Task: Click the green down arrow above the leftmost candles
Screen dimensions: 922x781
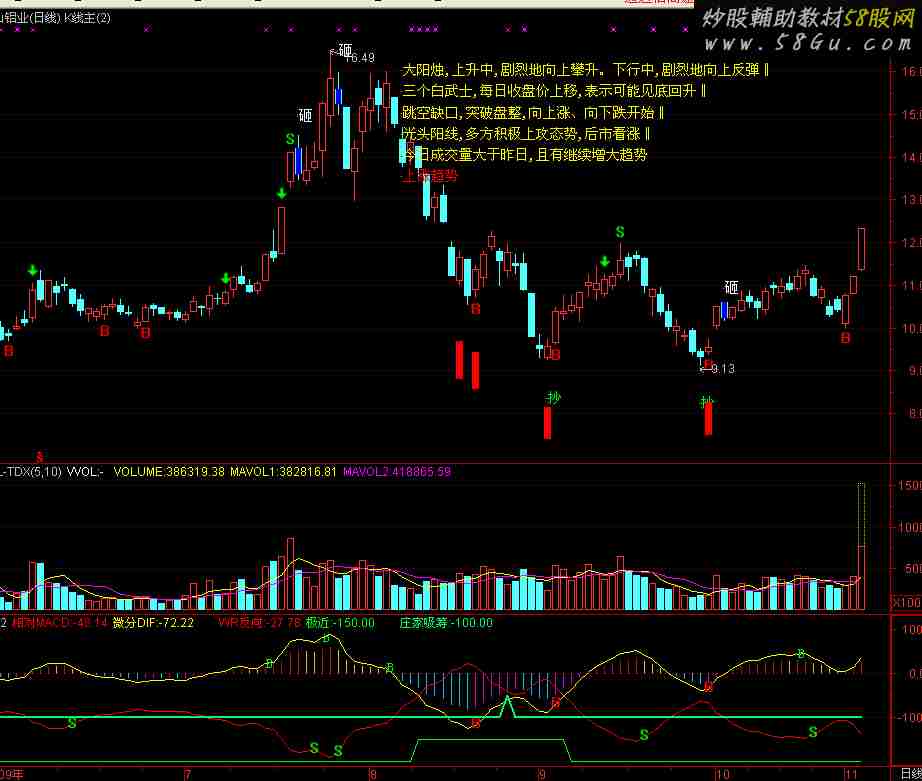Action: [x=33, y=271]
